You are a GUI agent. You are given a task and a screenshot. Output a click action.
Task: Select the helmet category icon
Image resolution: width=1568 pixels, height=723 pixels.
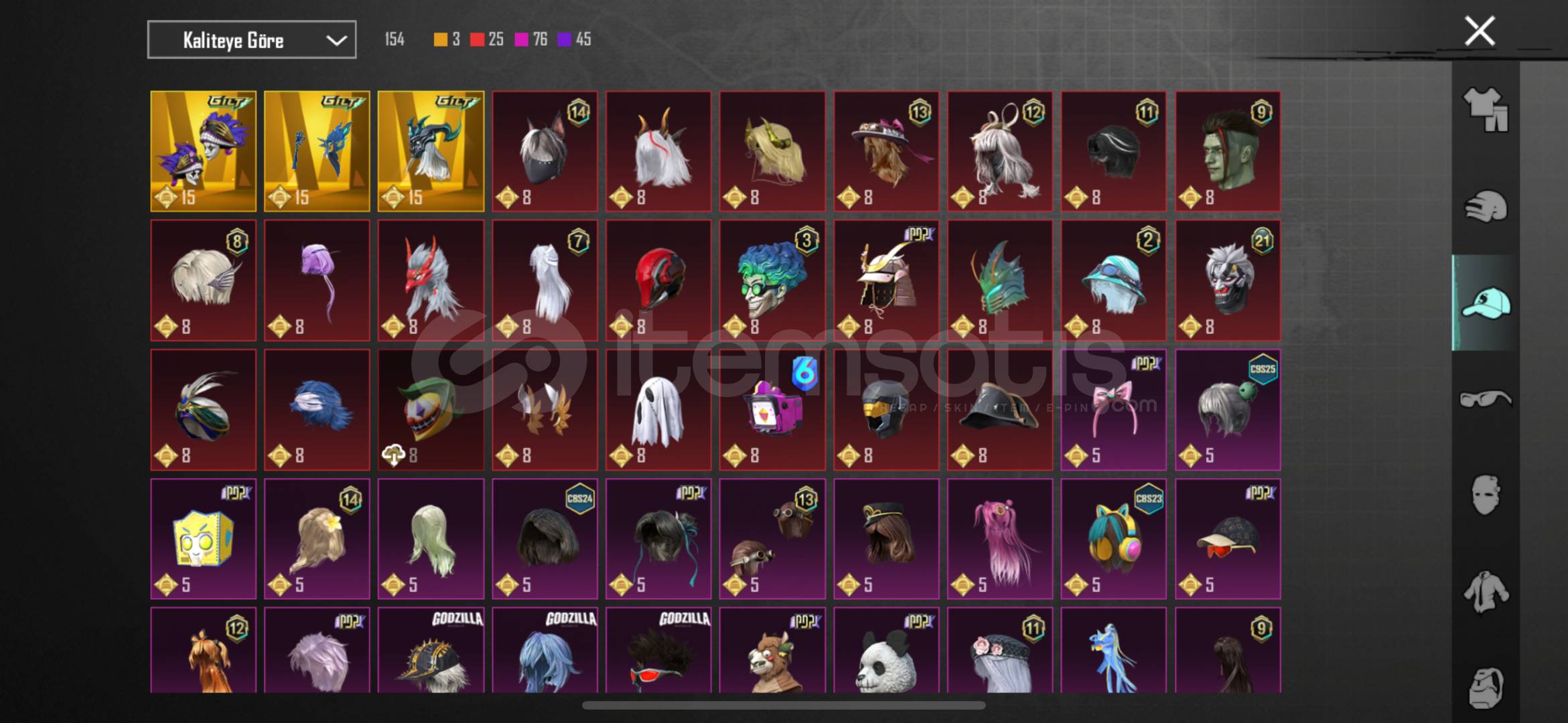pyautogui.click(x=1485, y=206)
